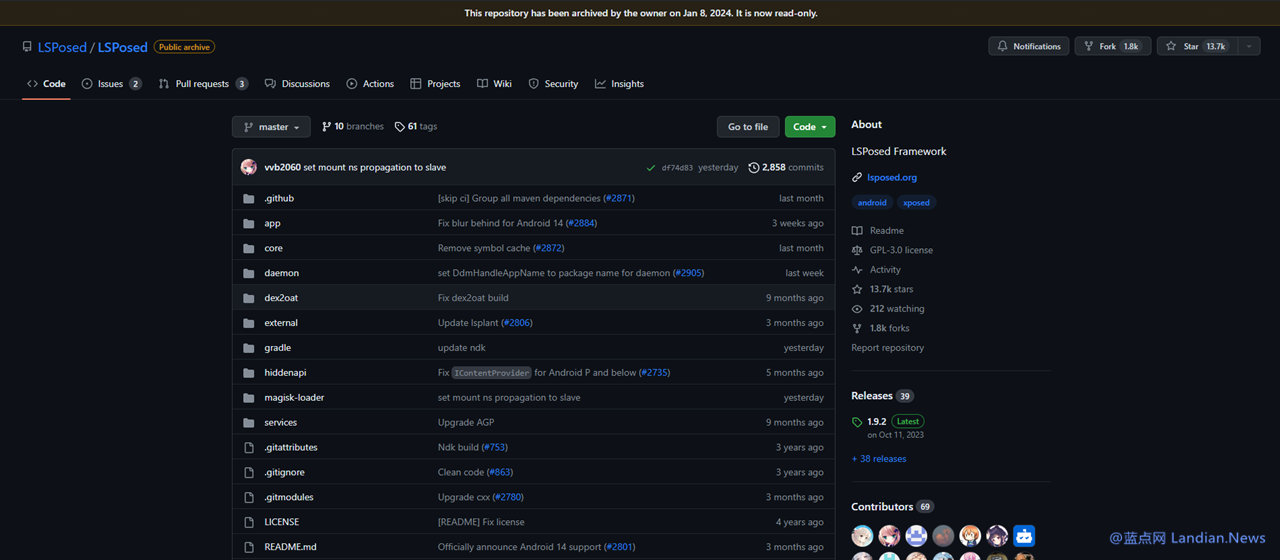The image size is (1280, 560).
Task: Click the Go to file button
Action: [748, 127]
